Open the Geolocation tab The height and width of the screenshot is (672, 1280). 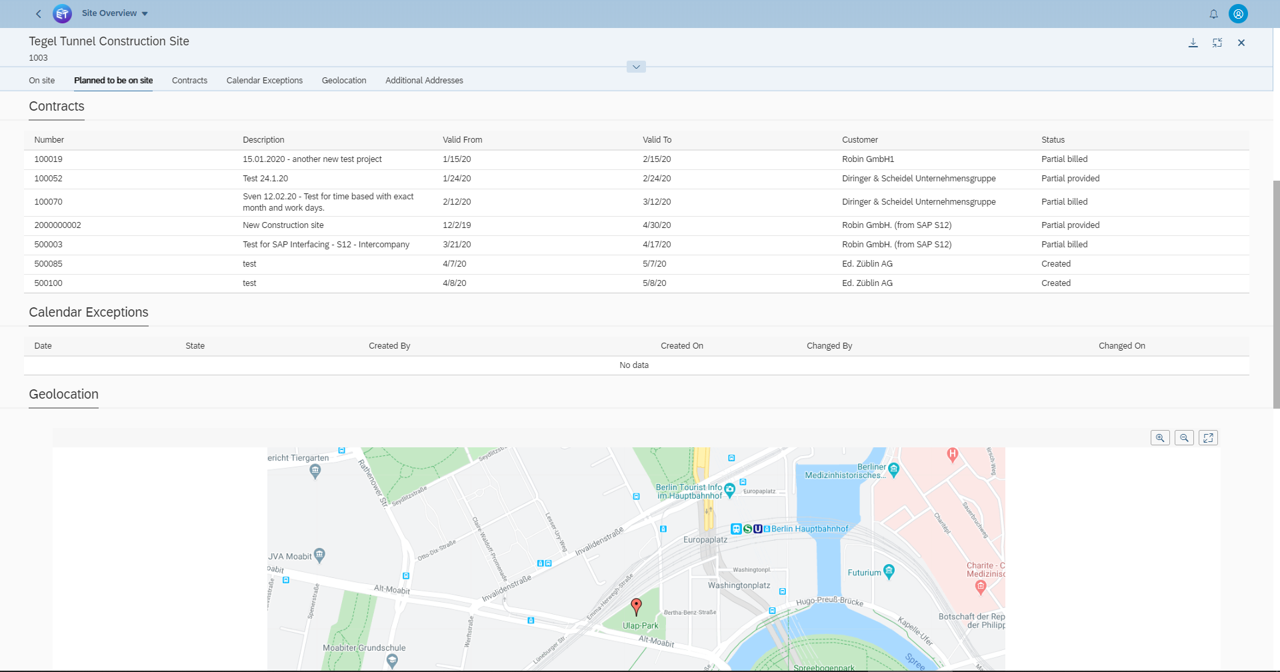(344, 80)
